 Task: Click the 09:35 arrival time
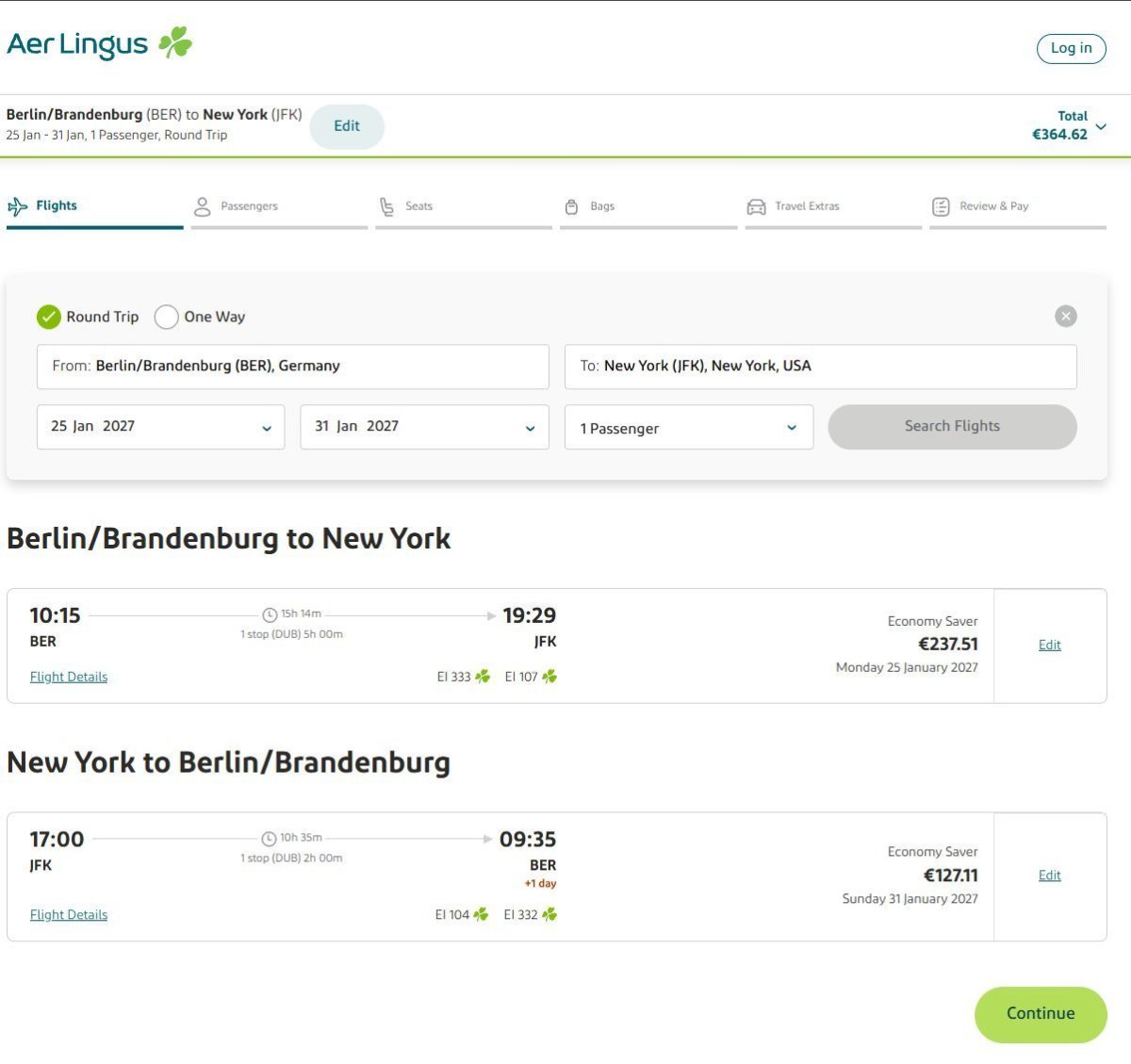[x=528, y=840]
